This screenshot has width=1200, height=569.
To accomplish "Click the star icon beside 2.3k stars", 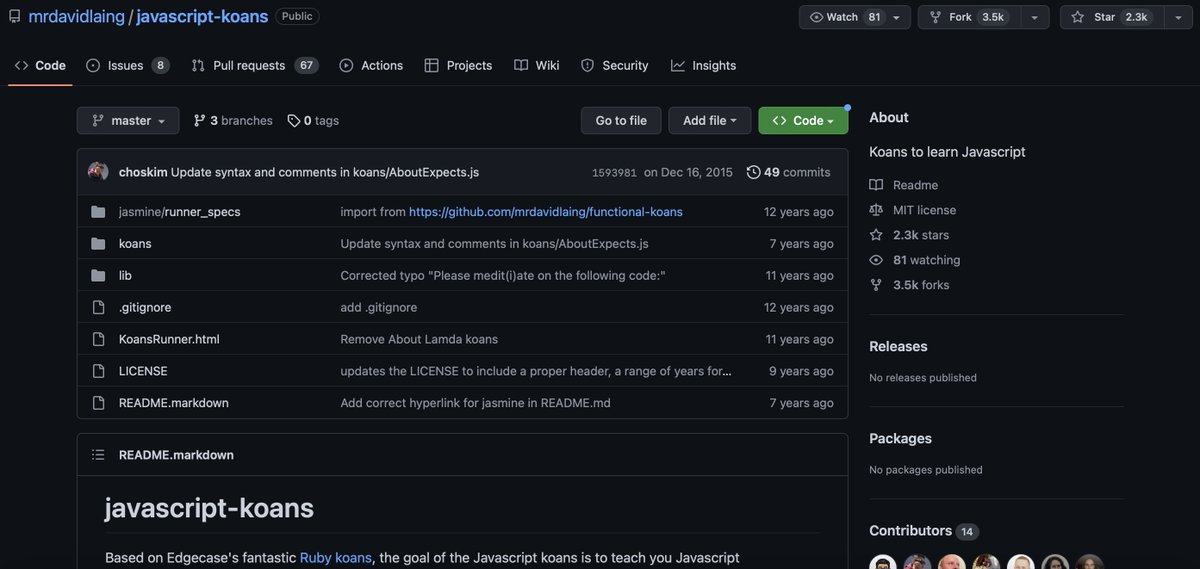I will (876, 235).
